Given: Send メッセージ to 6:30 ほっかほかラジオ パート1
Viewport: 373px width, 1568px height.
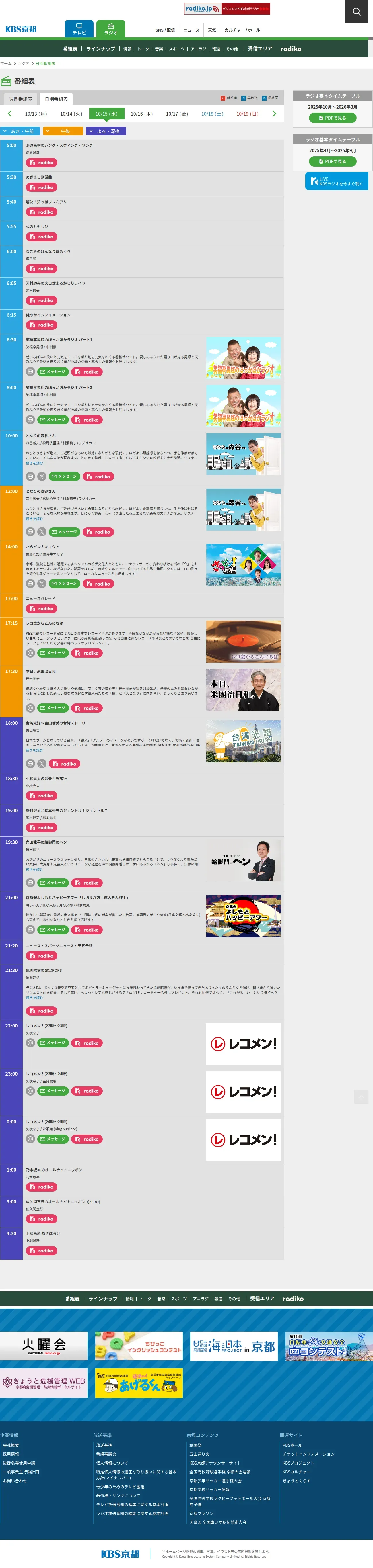Looking at the screenshot, I should coord(53,371).
